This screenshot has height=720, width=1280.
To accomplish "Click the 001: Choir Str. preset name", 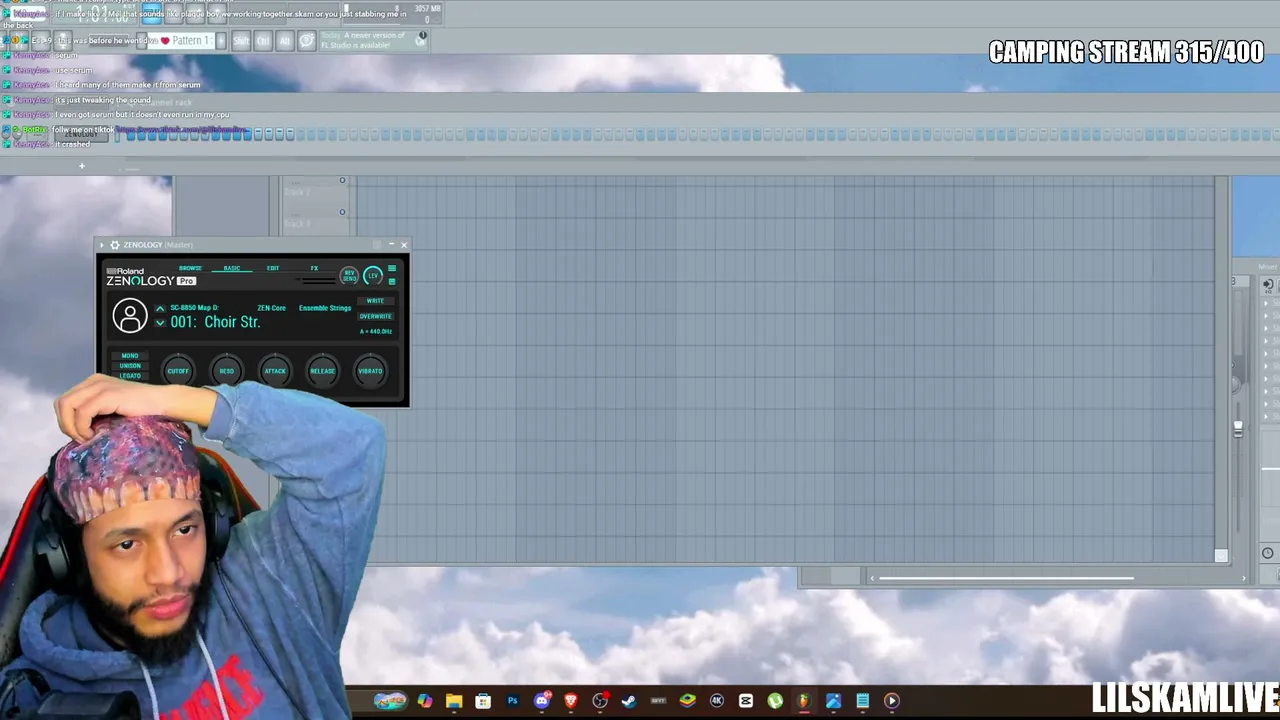I will 215,322.
